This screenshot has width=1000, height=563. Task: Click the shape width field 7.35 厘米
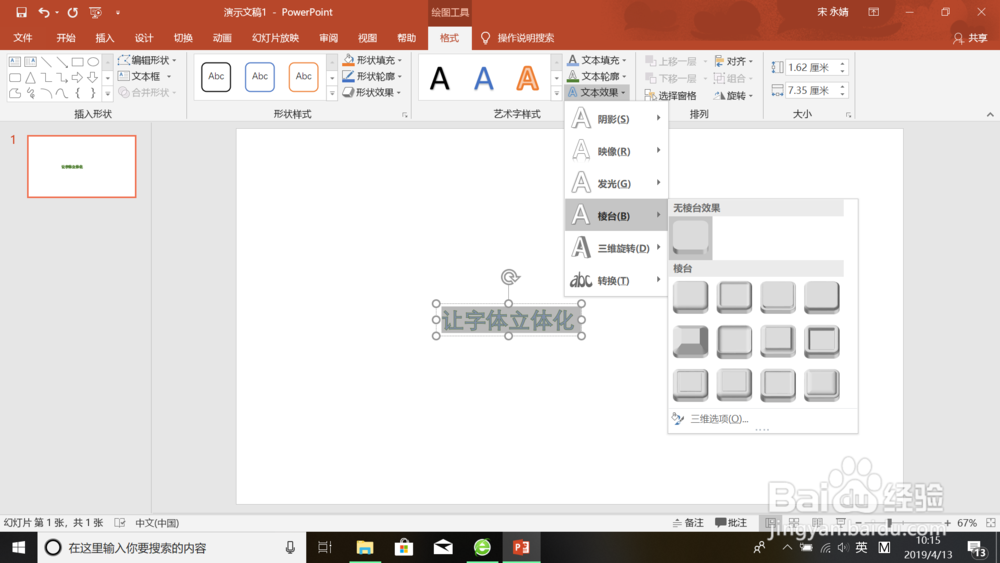(812, 91)
